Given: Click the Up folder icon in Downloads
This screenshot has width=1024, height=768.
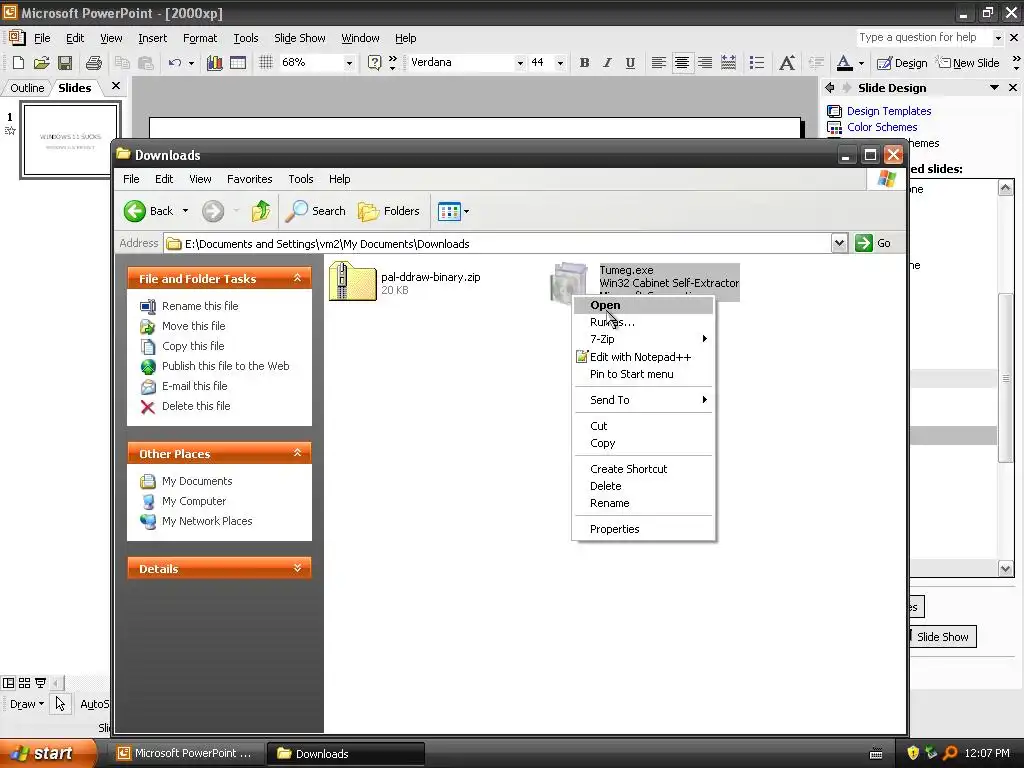Looking at the screenshot, I should (261, 211).
